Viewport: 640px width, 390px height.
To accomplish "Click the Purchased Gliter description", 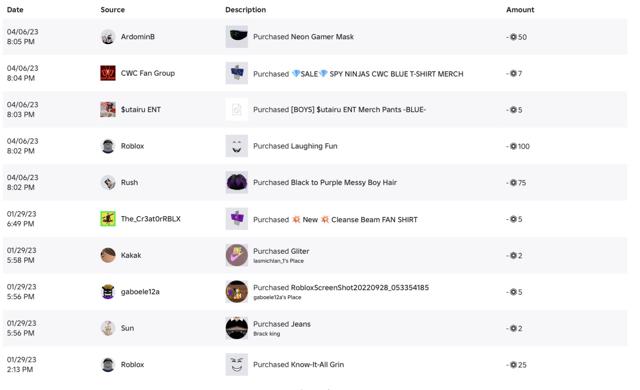I will pyautogui.click(x=281, y=251).
